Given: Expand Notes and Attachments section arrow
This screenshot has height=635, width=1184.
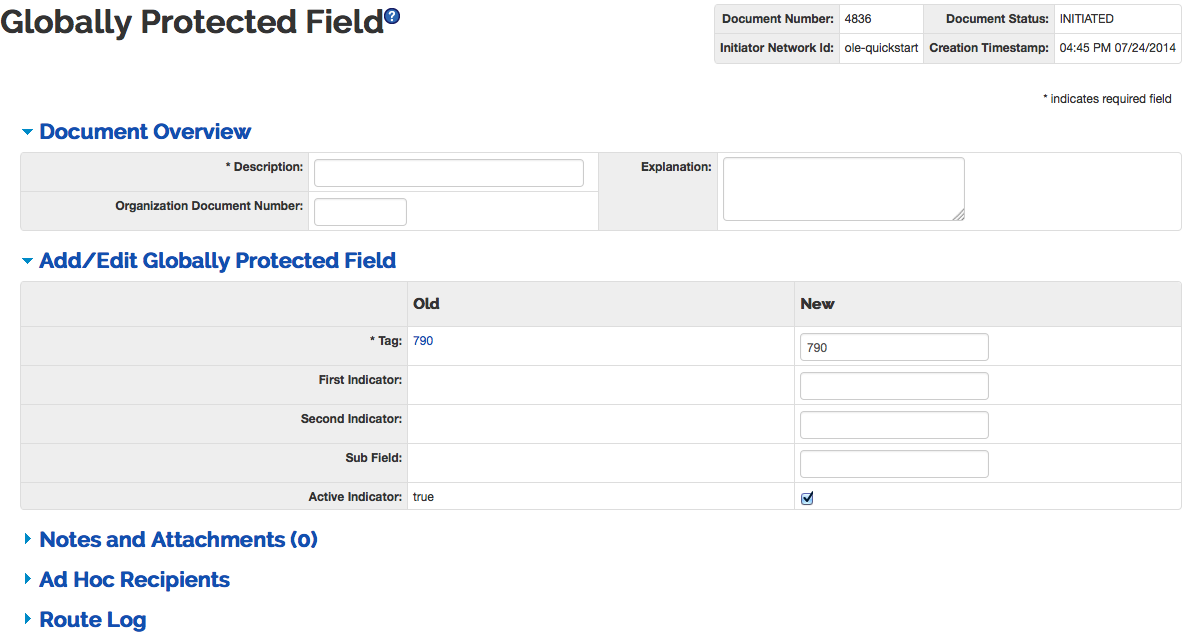Looking at the screenshot, I should (27, 540).
